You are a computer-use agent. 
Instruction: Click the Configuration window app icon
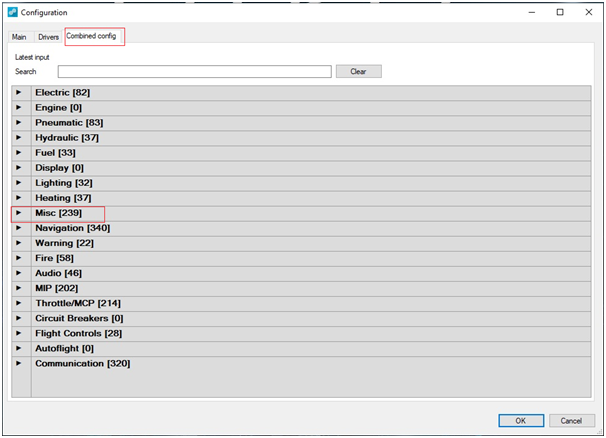13,12
